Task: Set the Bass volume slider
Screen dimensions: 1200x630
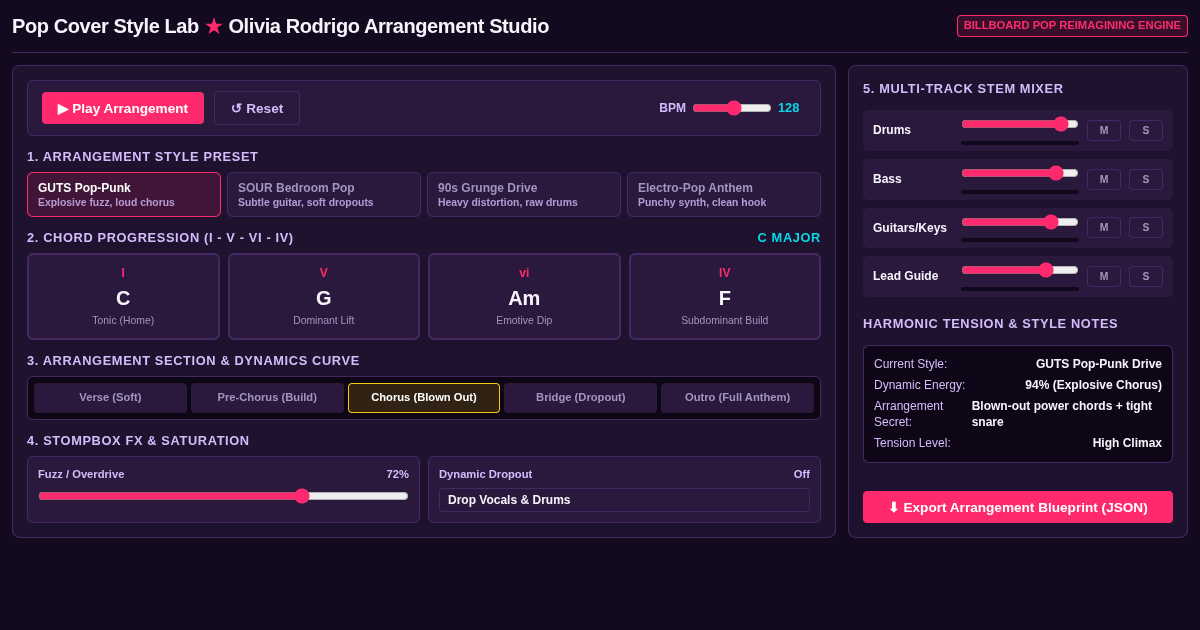Action: click(x=1020, y=173)
